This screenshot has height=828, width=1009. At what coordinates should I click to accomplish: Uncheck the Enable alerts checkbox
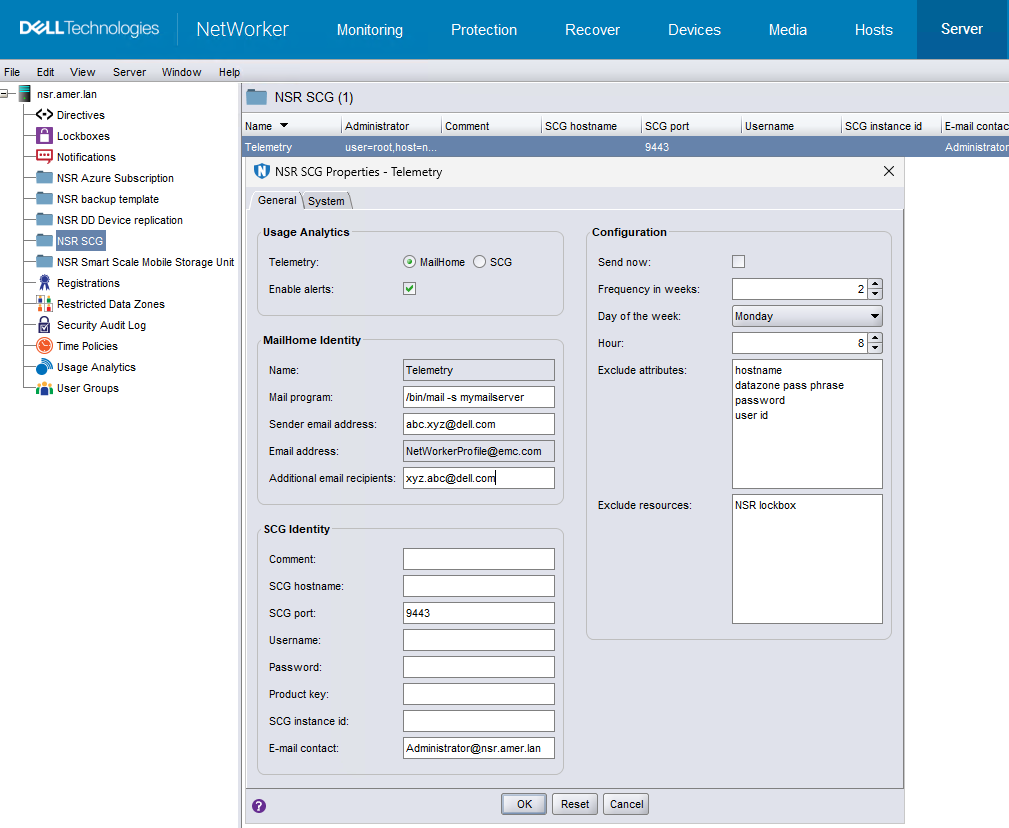click(x=409, y=289)
